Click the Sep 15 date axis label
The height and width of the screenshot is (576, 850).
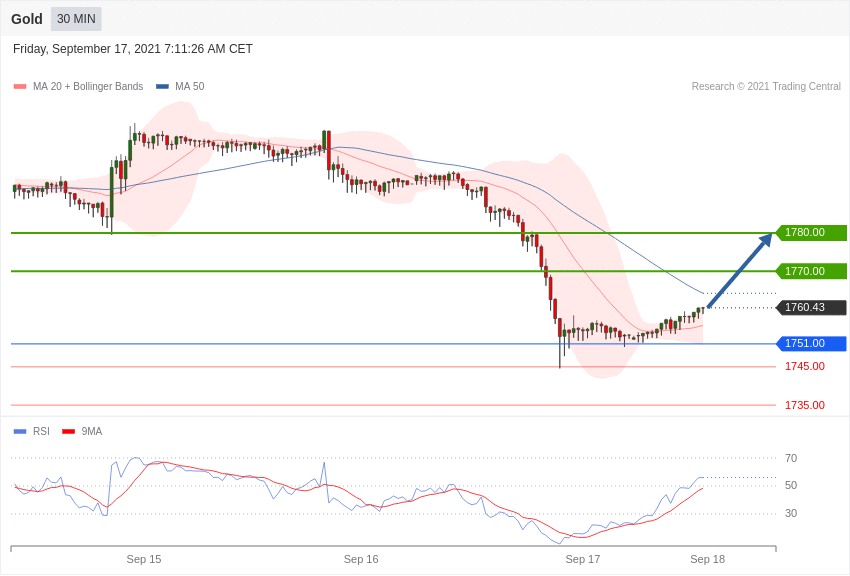click(x=144, y=559)
